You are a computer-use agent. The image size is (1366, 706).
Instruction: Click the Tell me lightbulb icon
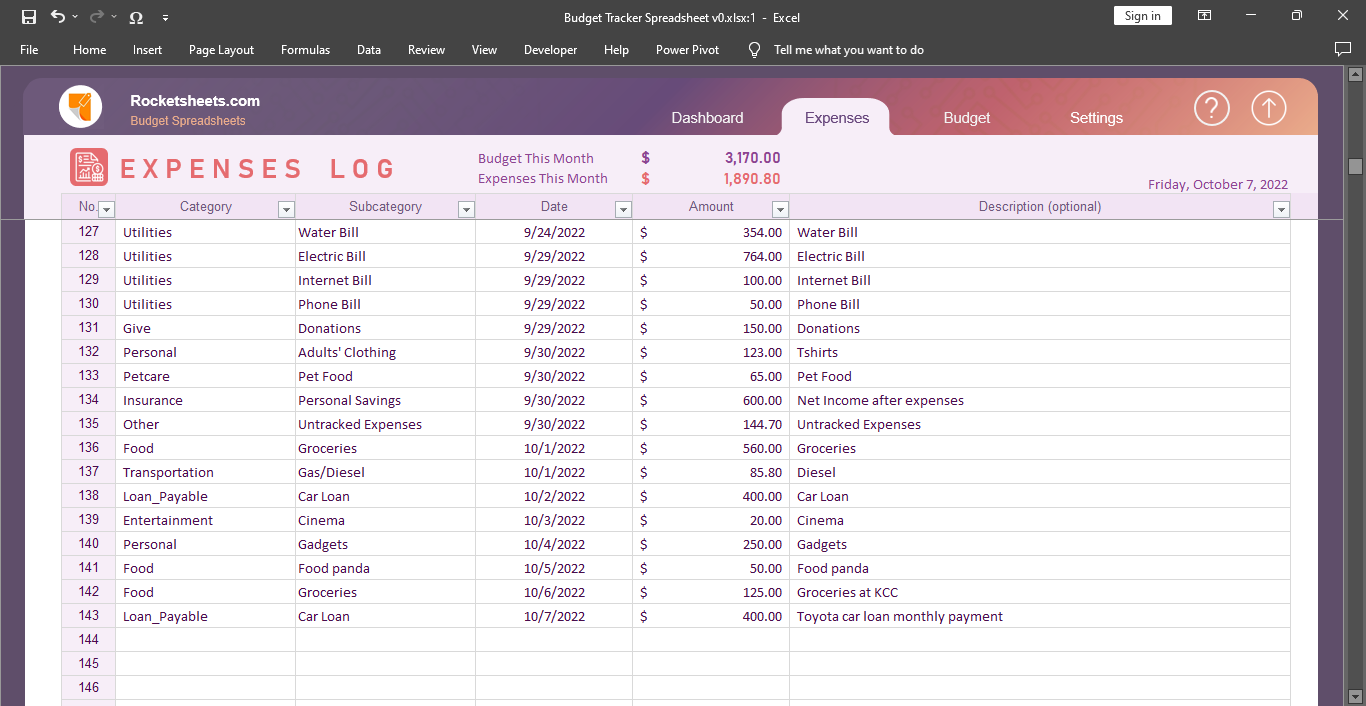click(755, 50)
